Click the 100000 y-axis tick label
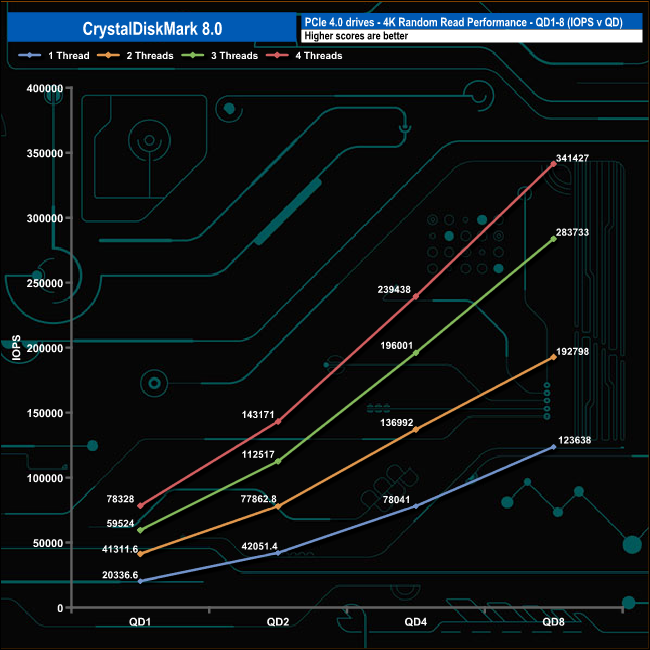The height and width of the screenshot is (650, 650). [45, 478]
